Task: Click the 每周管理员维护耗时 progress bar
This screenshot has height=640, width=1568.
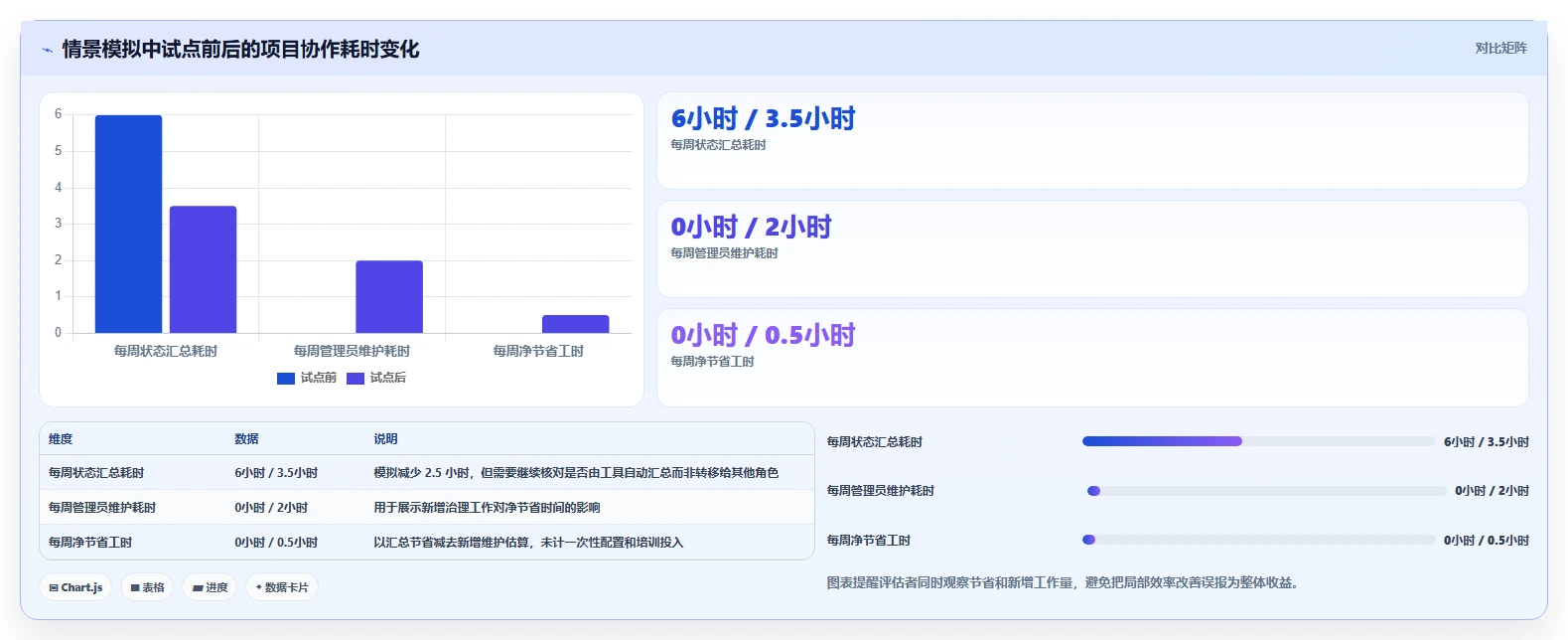Action: pos(1266,491)
